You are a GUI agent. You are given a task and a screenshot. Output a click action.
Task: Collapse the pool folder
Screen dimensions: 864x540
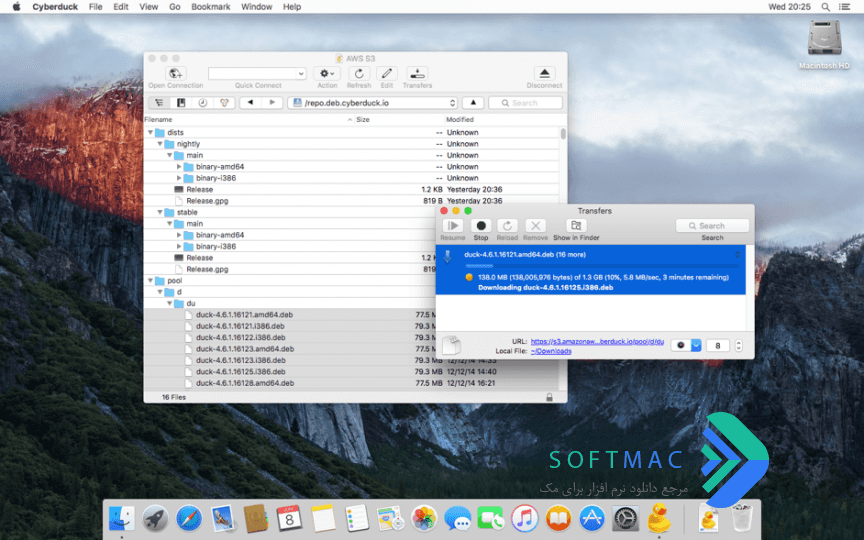click(150, 280)
